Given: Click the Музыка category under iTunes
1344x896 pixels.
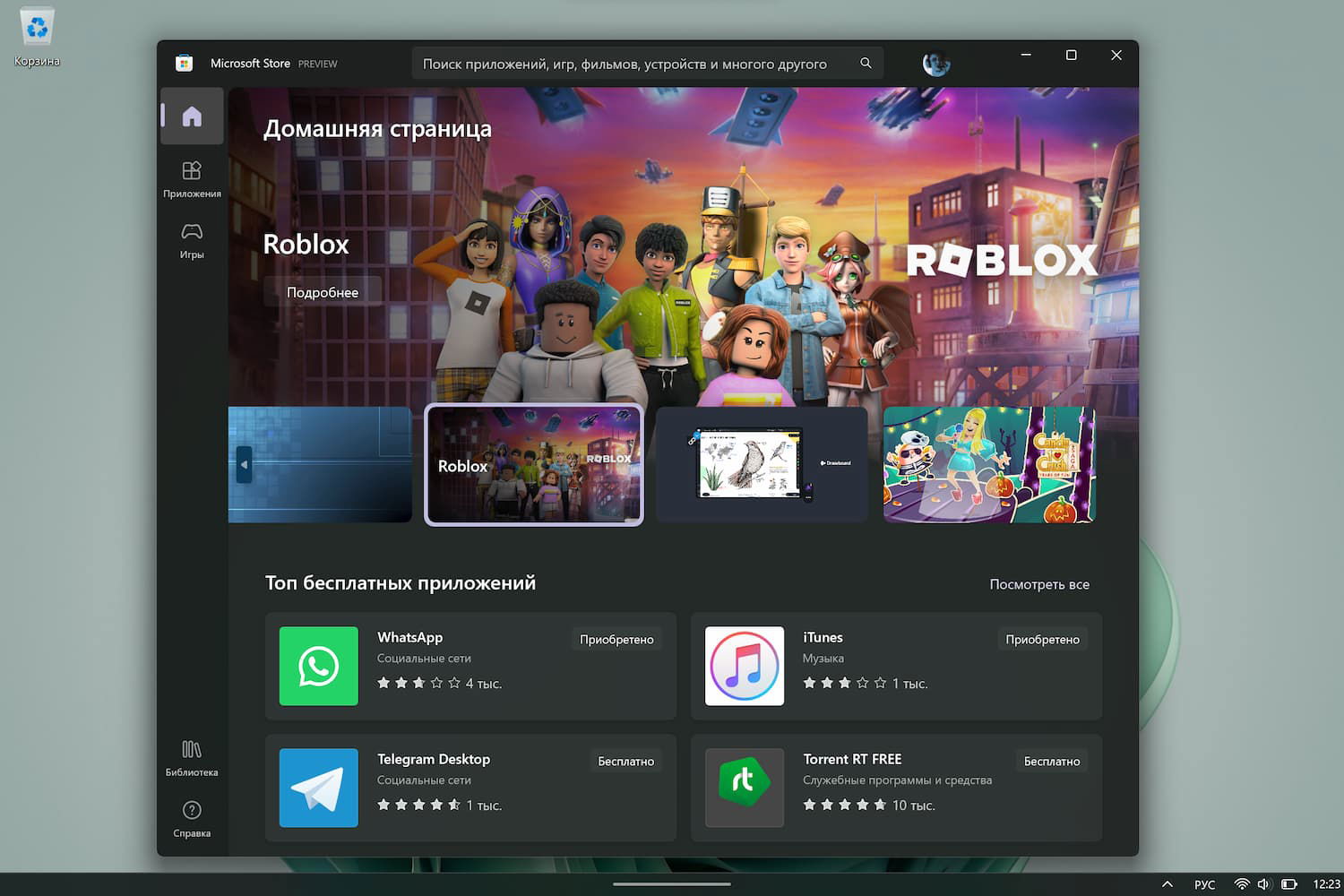Looking at the screenshot, I should [x=823, y=659].
